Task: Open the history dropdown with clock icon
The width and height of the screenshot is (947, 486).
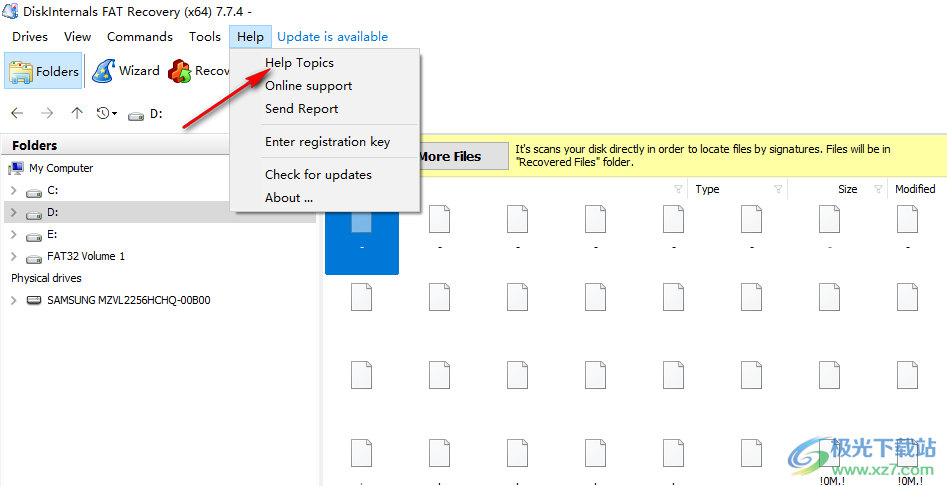Action: (x=107, y=114)
